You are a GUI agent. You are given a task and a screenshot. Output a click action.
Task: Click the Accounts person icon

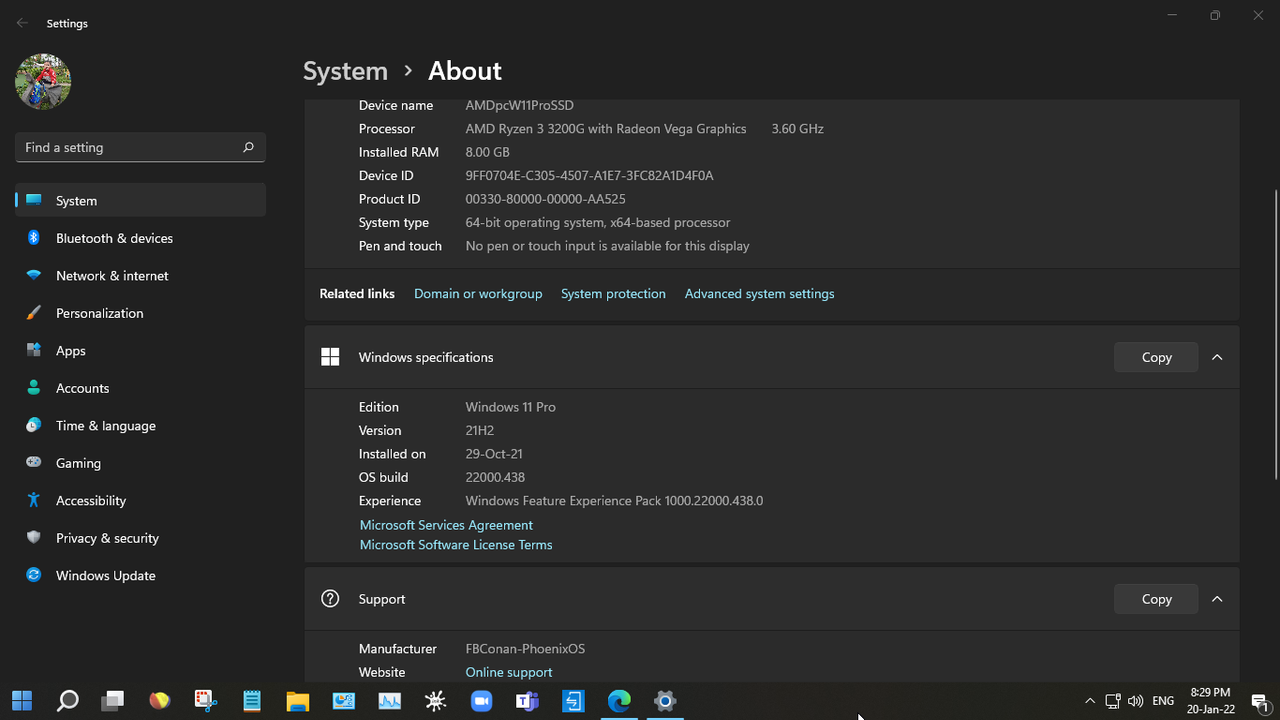pos(33,388)
